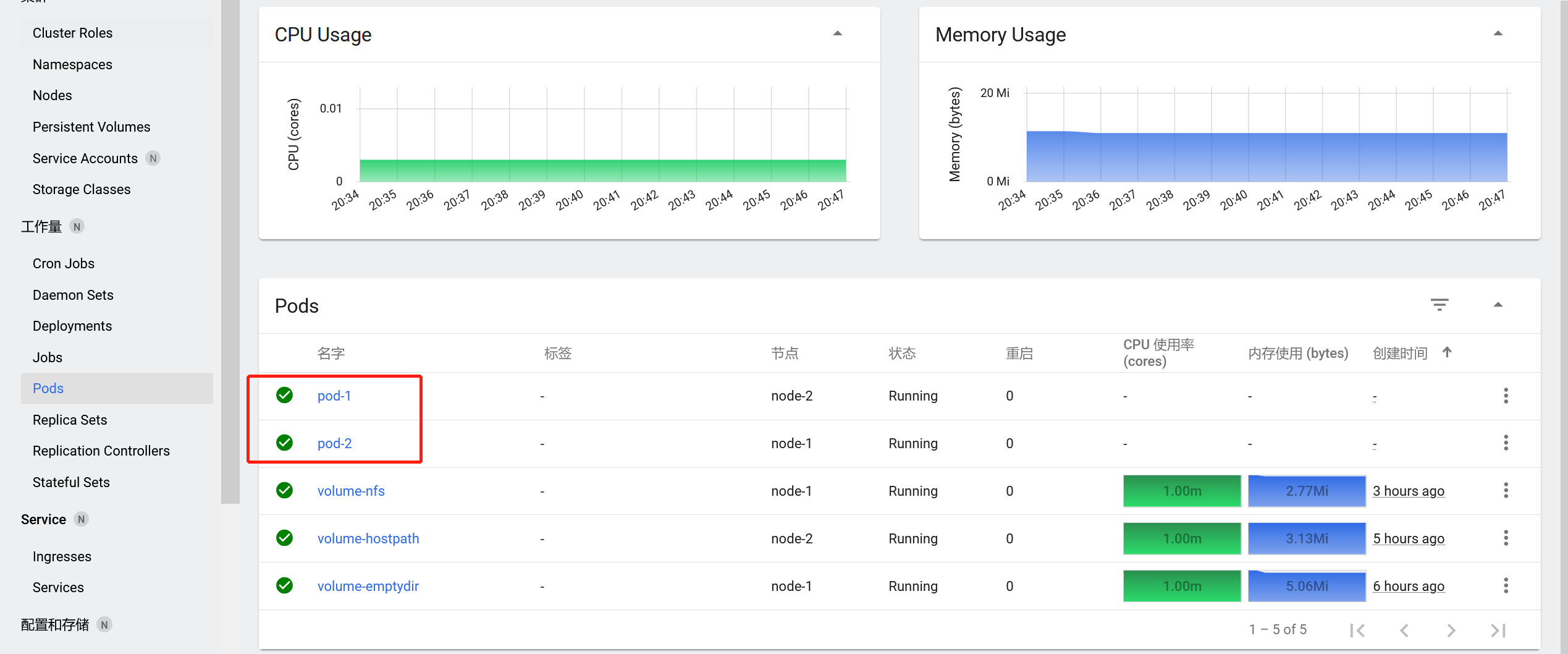This screenshot has height=654, width=1568.
Task: Click the green status icon for pod-1
Action: click(284, 395)
